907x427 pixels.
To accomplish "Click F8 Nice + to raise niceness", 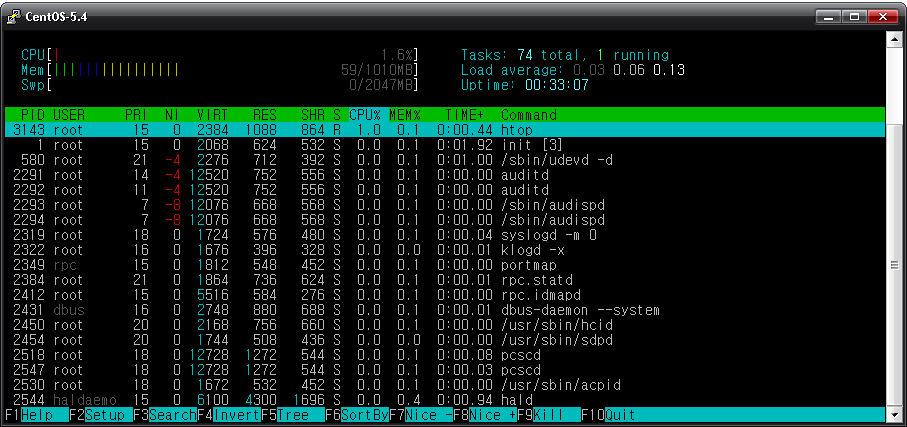I will pyautogui.click(x=485, y=415).
